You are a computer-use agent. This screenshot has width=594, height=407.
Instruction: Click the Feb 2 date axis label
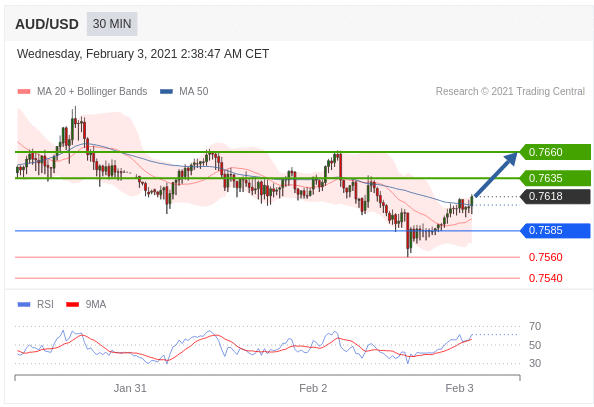point(313,388)
